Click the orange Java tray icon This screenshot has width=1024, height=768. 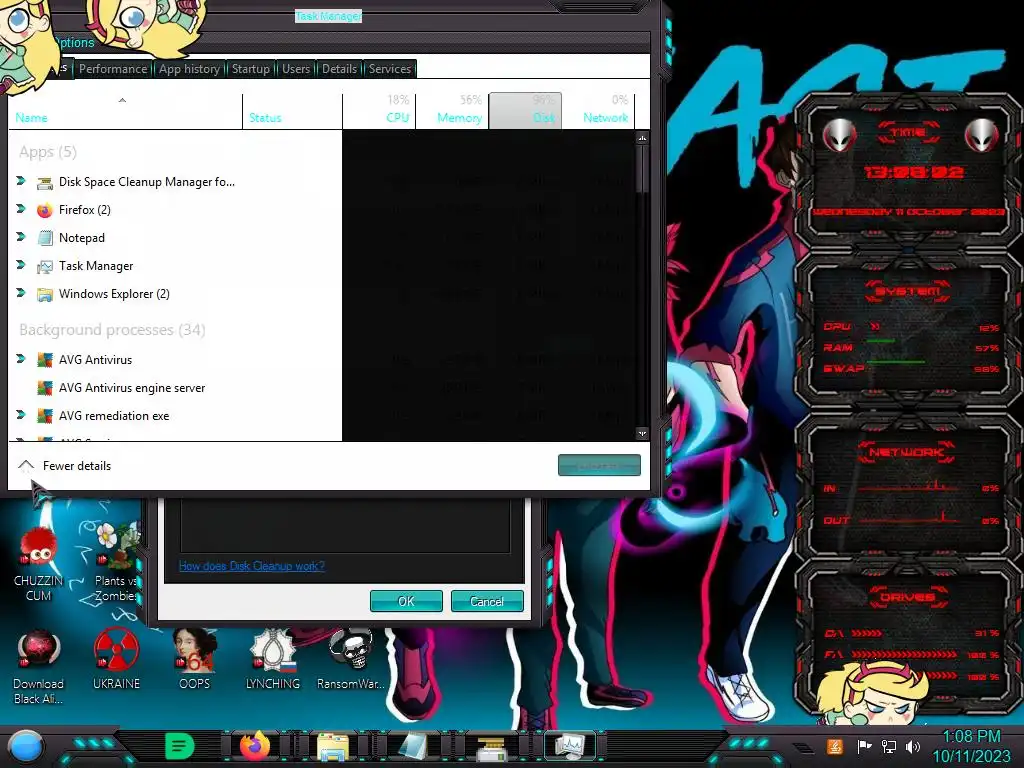tap(834, 746)
